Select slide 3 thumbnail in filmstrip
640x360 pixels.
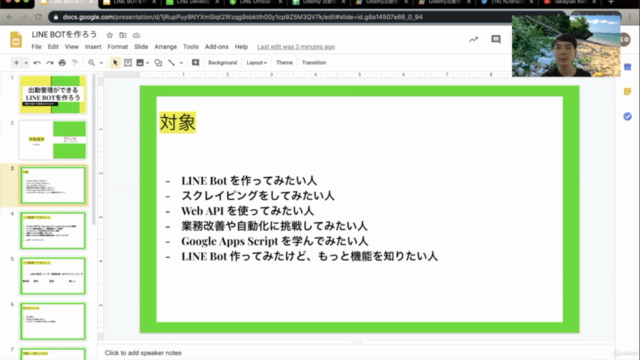tap(53, 185)
